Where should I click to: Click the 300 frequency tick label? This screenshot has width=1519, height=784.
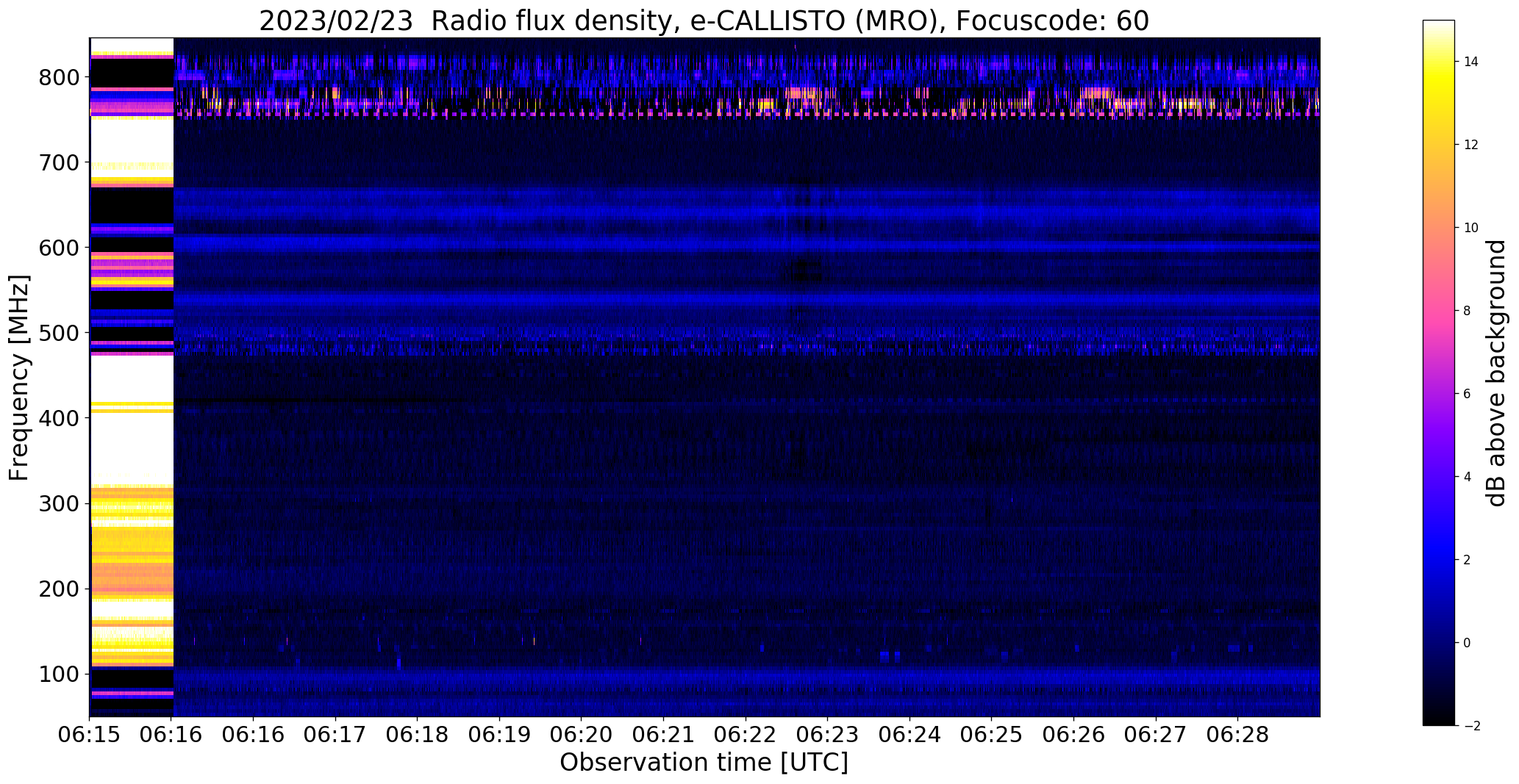pos(59,503)
